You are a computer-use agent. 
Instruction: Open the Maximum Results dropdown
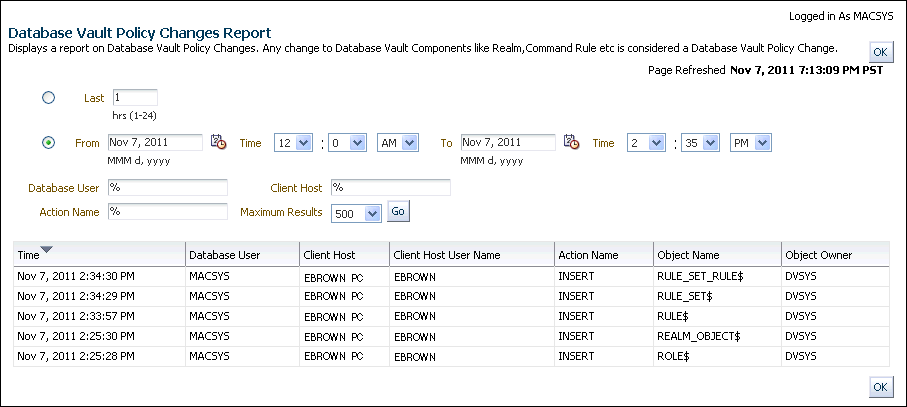[x=356, y=213]
